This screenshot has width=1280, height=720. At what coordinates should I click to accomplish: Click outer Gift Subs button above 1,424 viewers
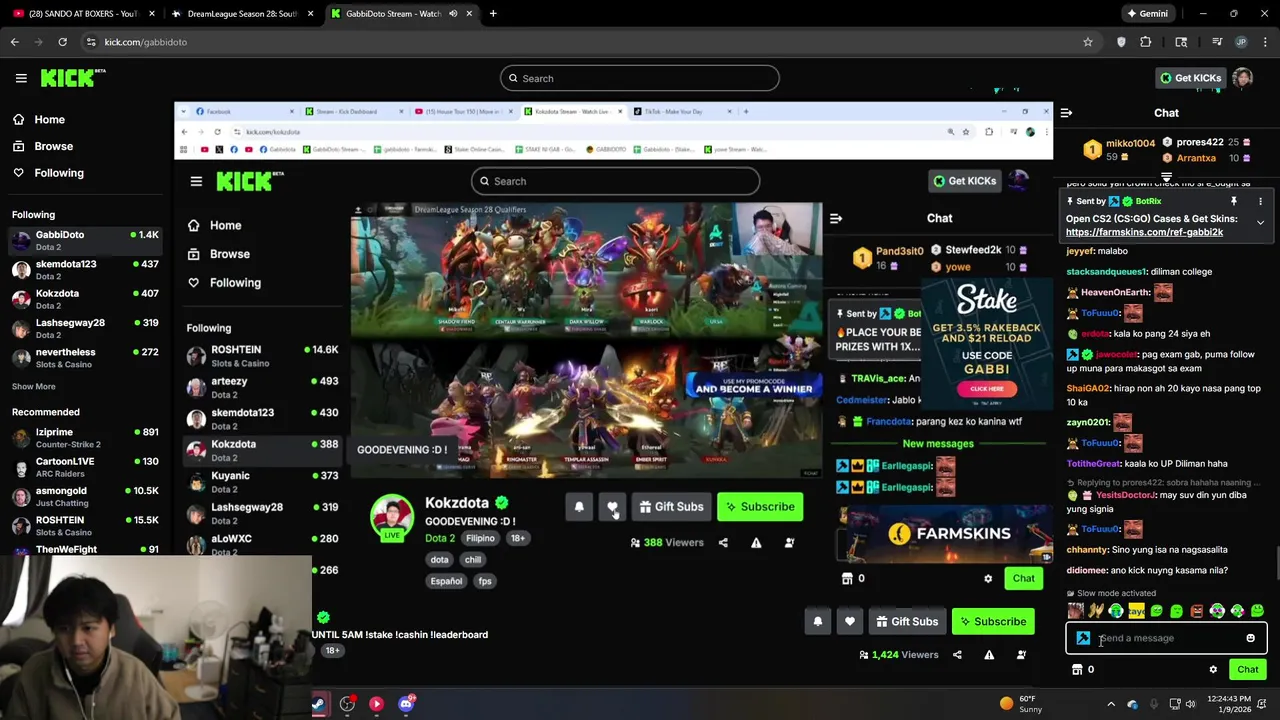[907, 622]
